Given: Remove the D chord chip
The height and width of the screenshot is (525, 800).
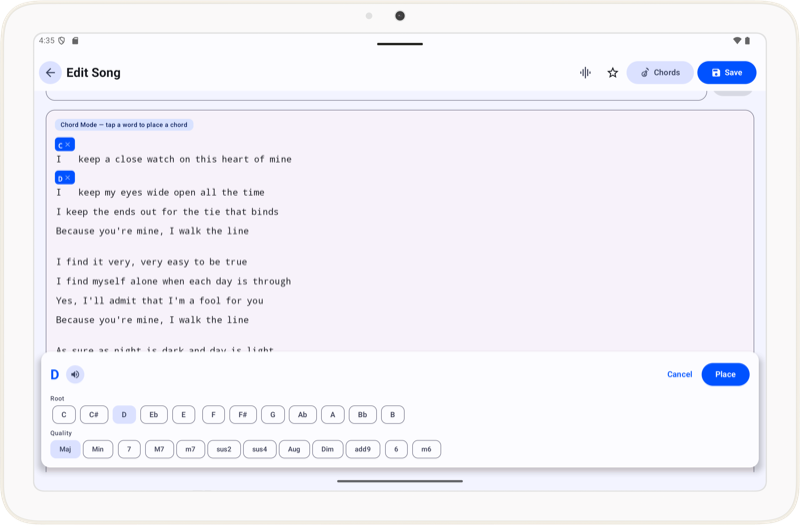Looking at the screenshot, I should (68, 178).
